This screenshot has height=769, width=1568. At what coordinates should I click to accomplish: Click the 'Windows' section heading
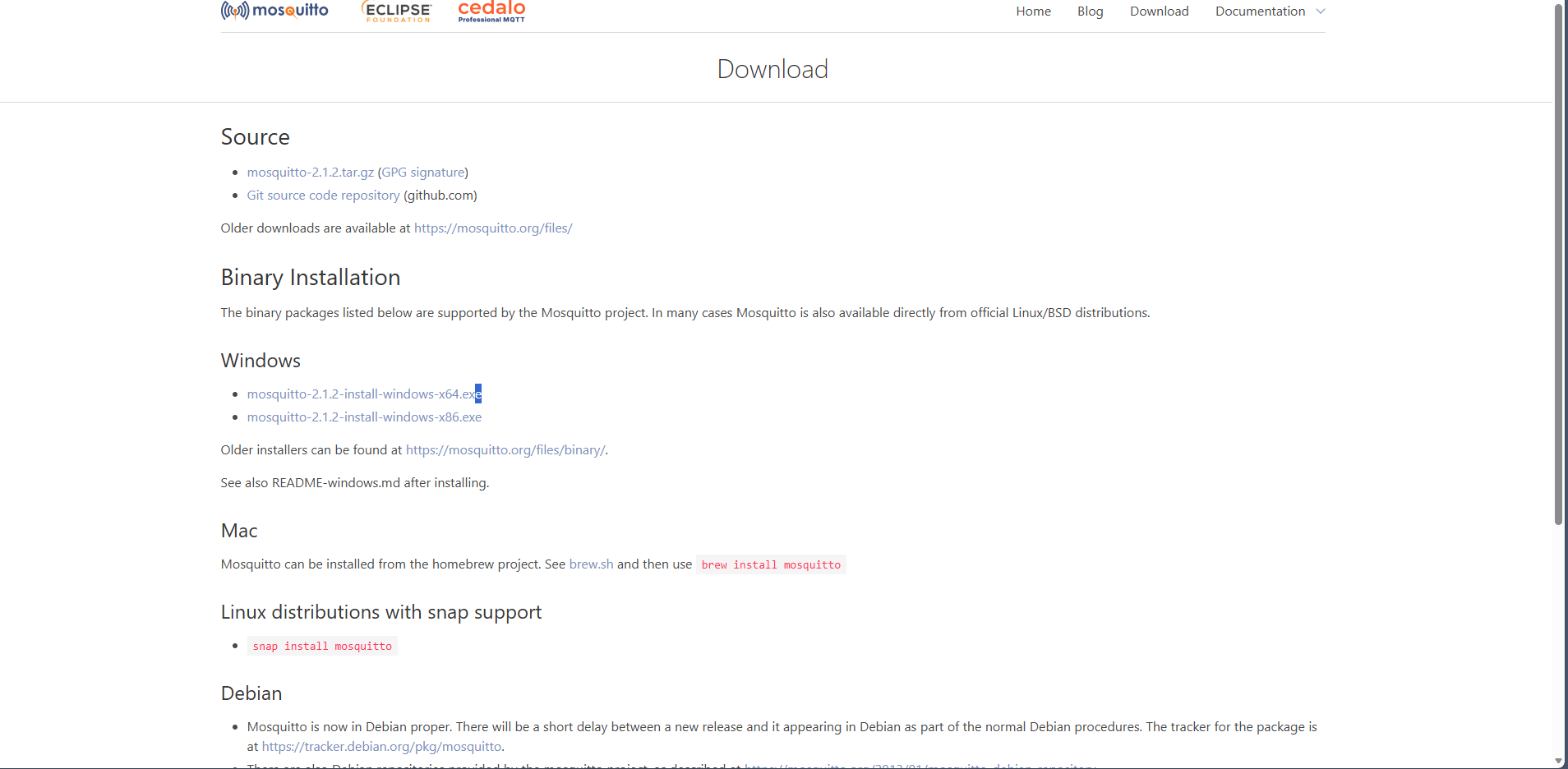click(261, 361)
